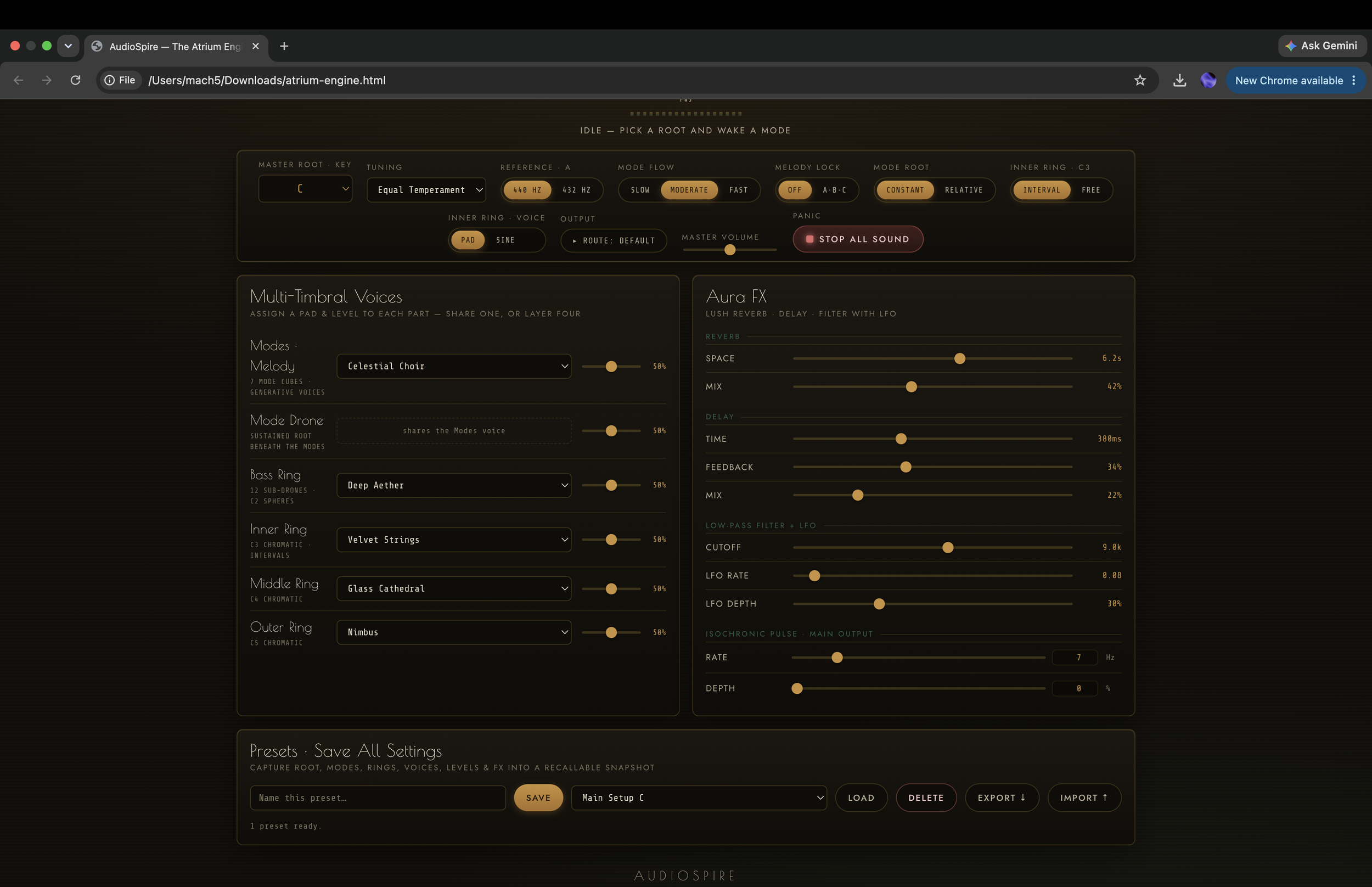Turn melody lock Off
This screenshot has height=887, width=1372.
tap(795, 190)
